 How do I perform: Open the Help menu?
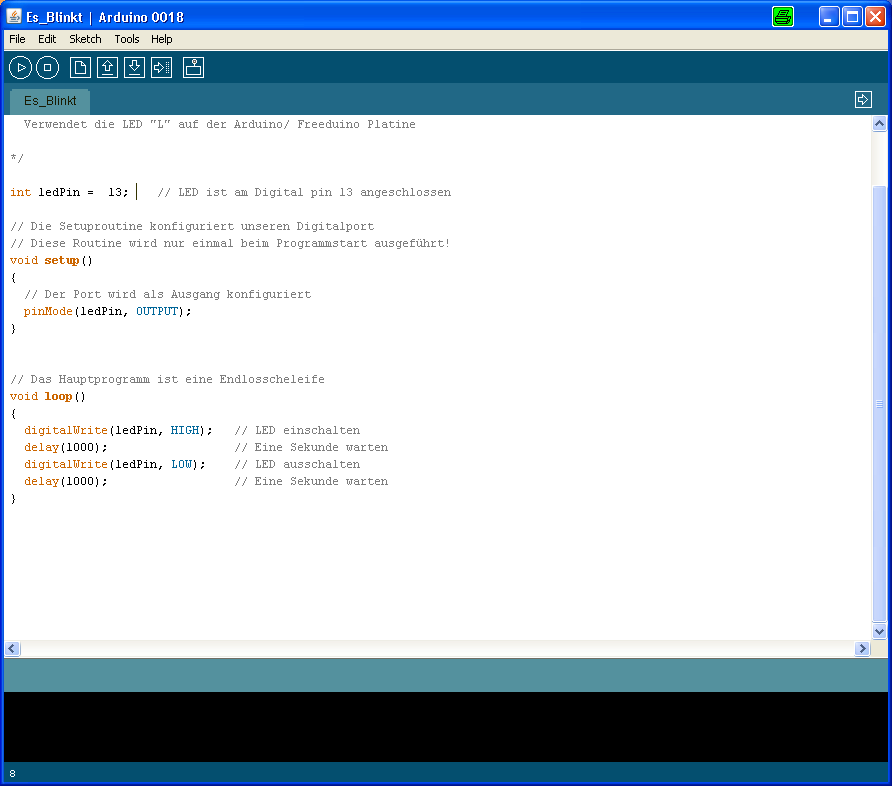point(162,39)
